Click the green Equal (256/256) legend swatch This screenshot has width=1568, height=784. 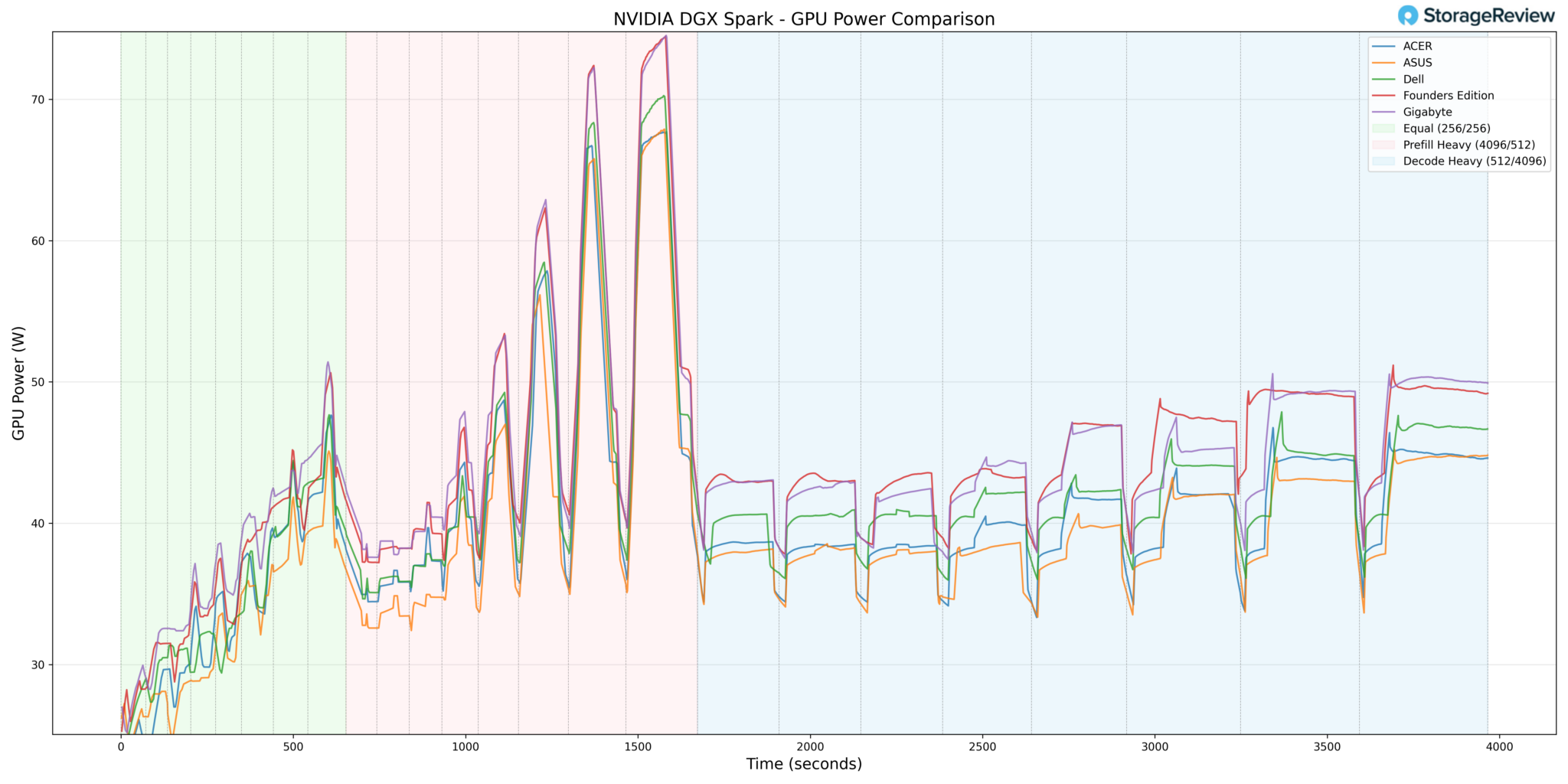coord(1384,129)
